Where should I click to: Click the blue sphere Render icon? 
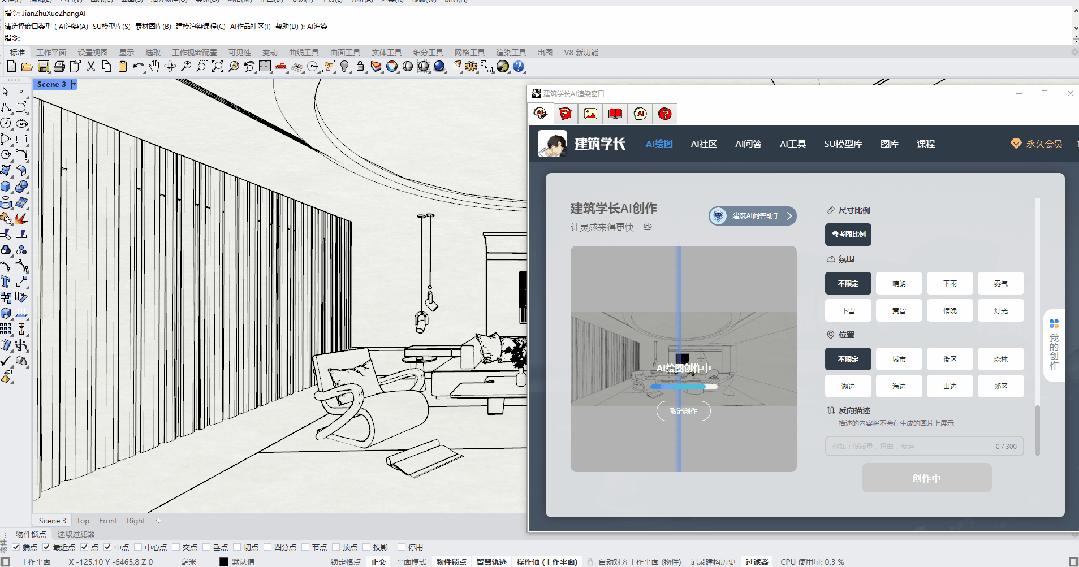(x=439, y=66)
